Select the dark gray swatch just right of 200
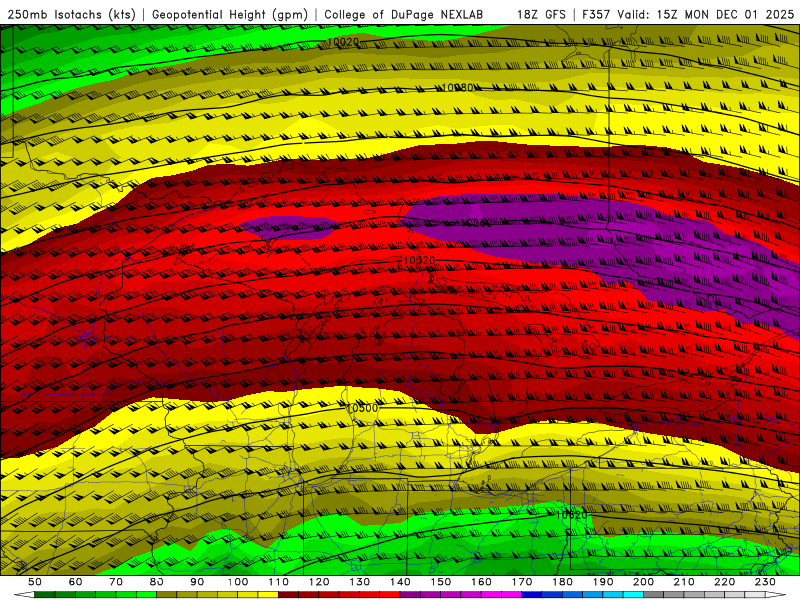Screen dimensions: 800x600 (x=654, y=595)
